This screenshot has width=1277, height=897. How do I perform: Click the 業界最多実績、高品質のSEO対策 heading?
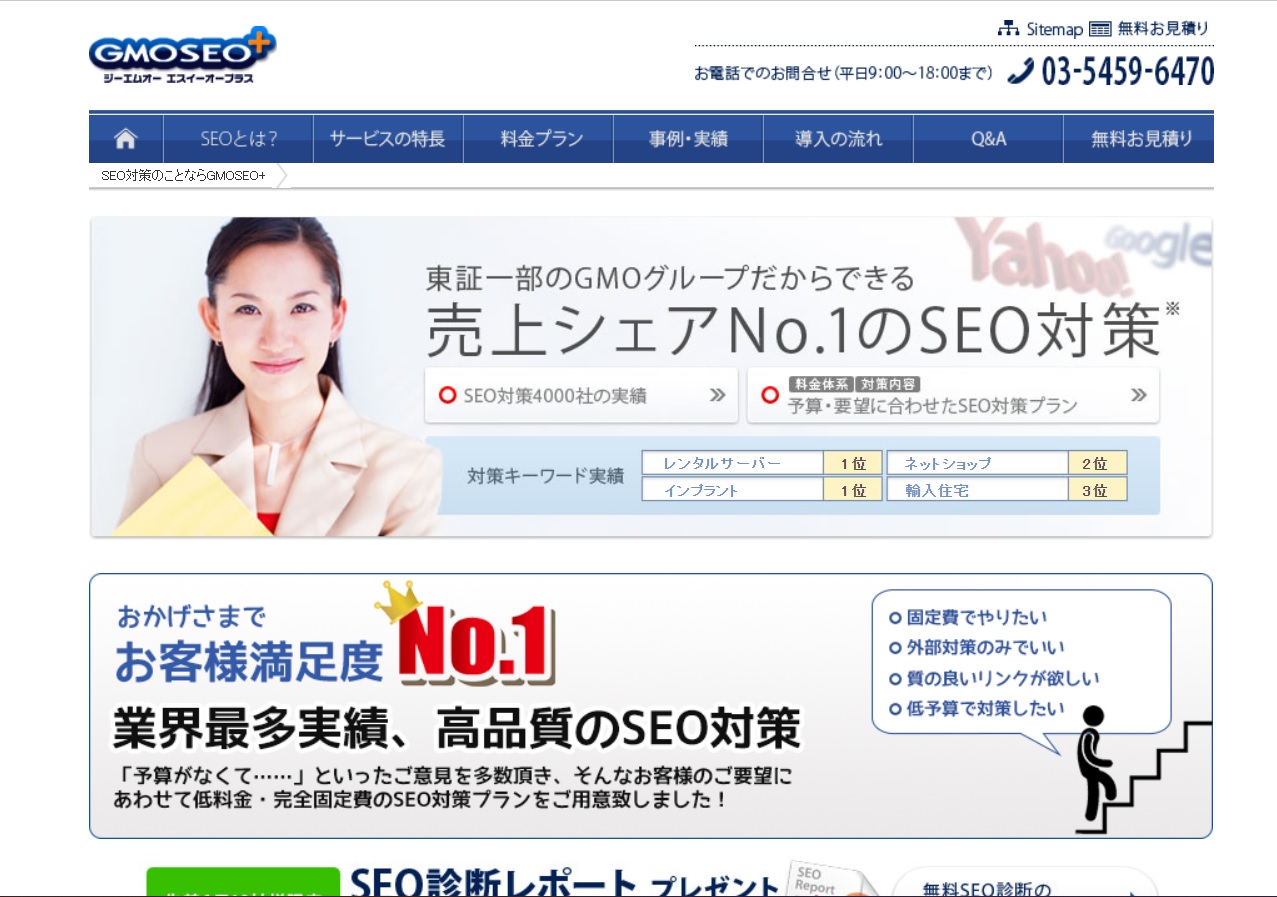(457, 729)
